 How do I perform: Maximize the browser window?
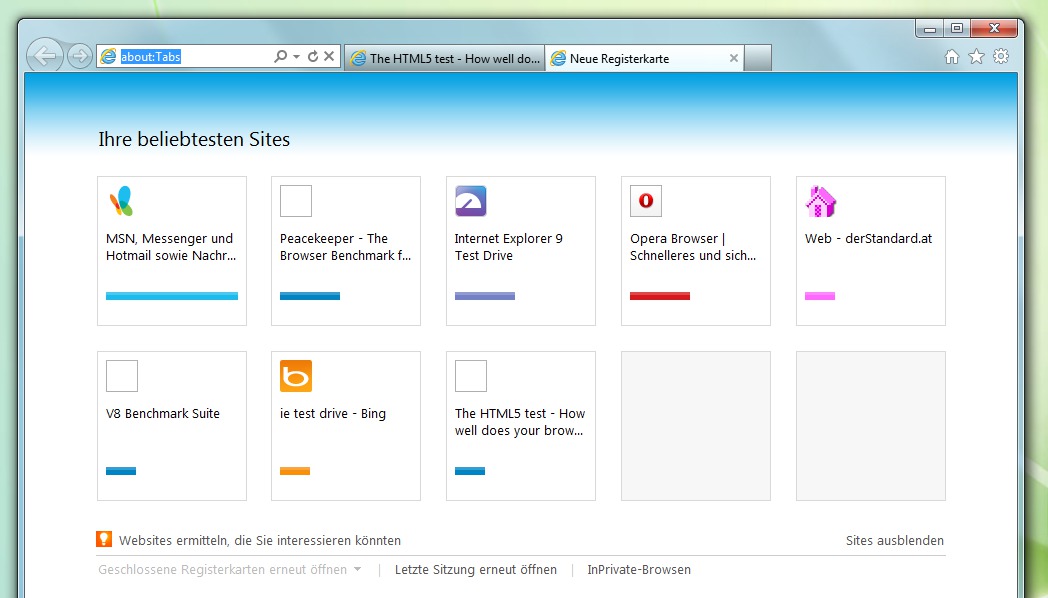click(957, 28)
